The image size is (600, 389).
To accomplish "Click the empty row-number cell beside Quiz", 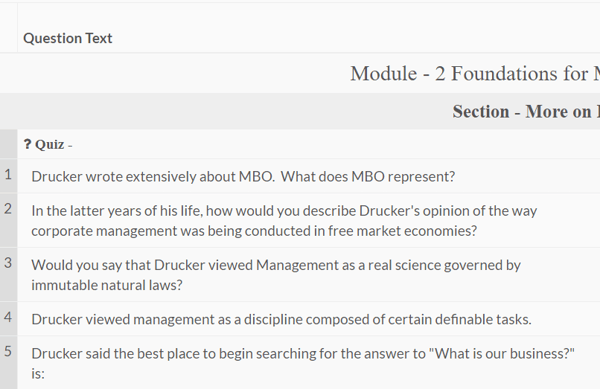I will tap(8, 144).
